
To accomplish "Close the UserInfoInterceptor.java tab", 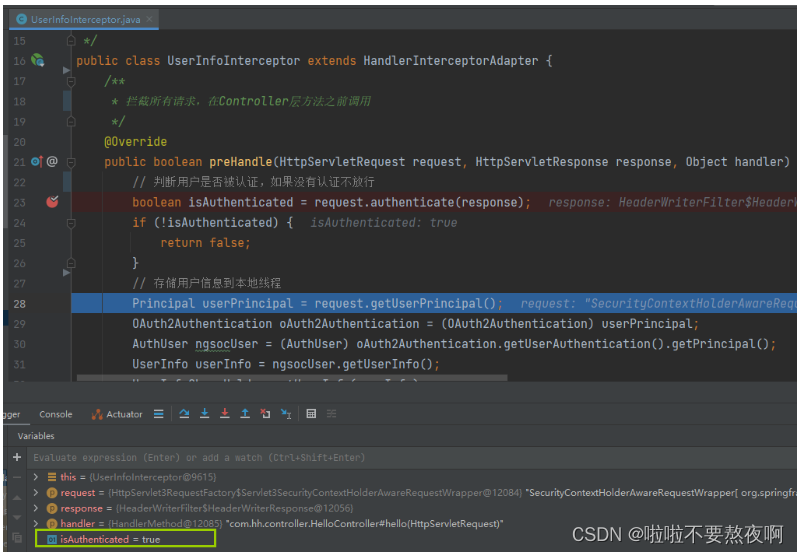I will pyautogui.click(x=149, y=17).
